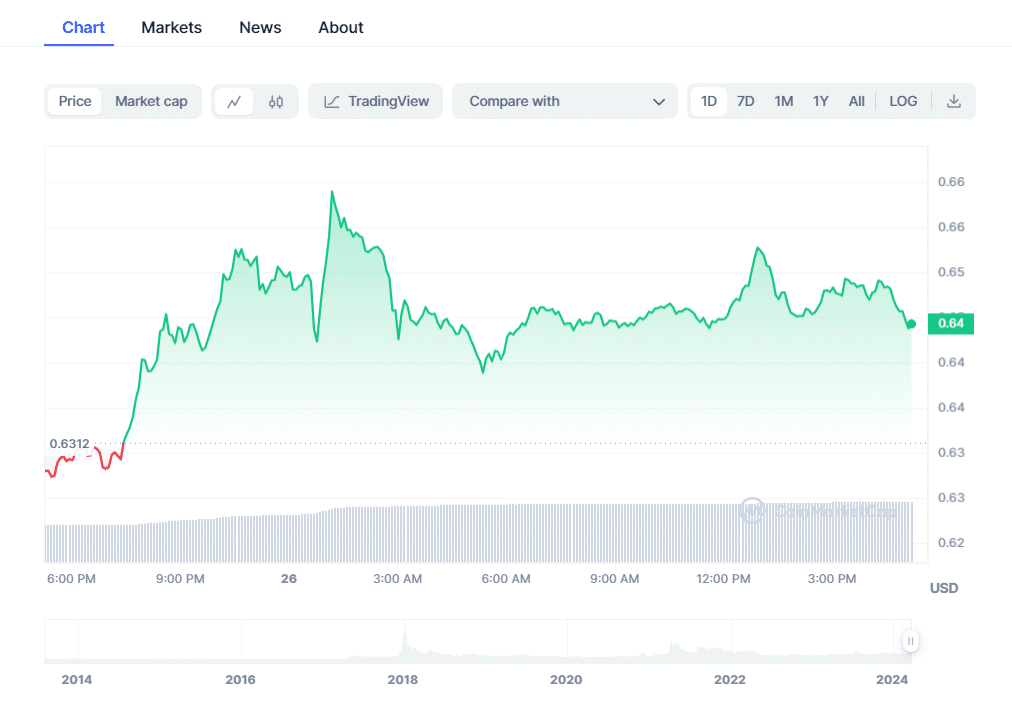1012x702 pixels.
Task: Set the chart range to 1D
Action: pyautogui.click(x=709, y=101)
